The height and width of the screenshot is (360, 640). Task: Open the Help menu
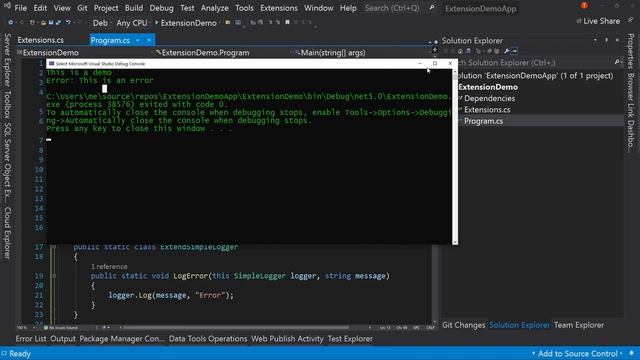pyautogui.click(x=348, y=8)
